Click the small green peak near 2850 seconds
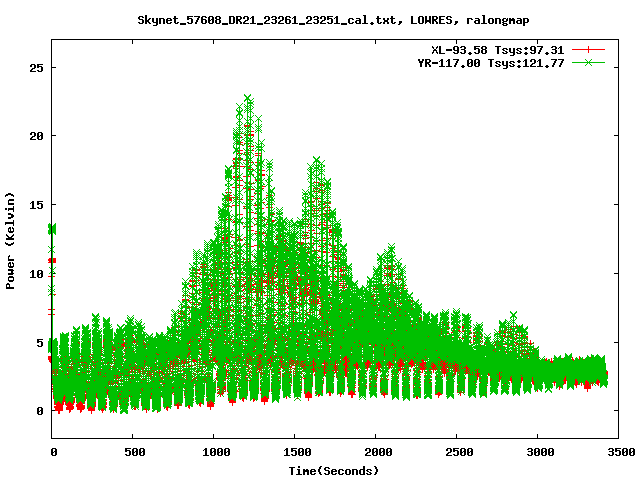Screen dimensions: 640x480 [513, 316]
